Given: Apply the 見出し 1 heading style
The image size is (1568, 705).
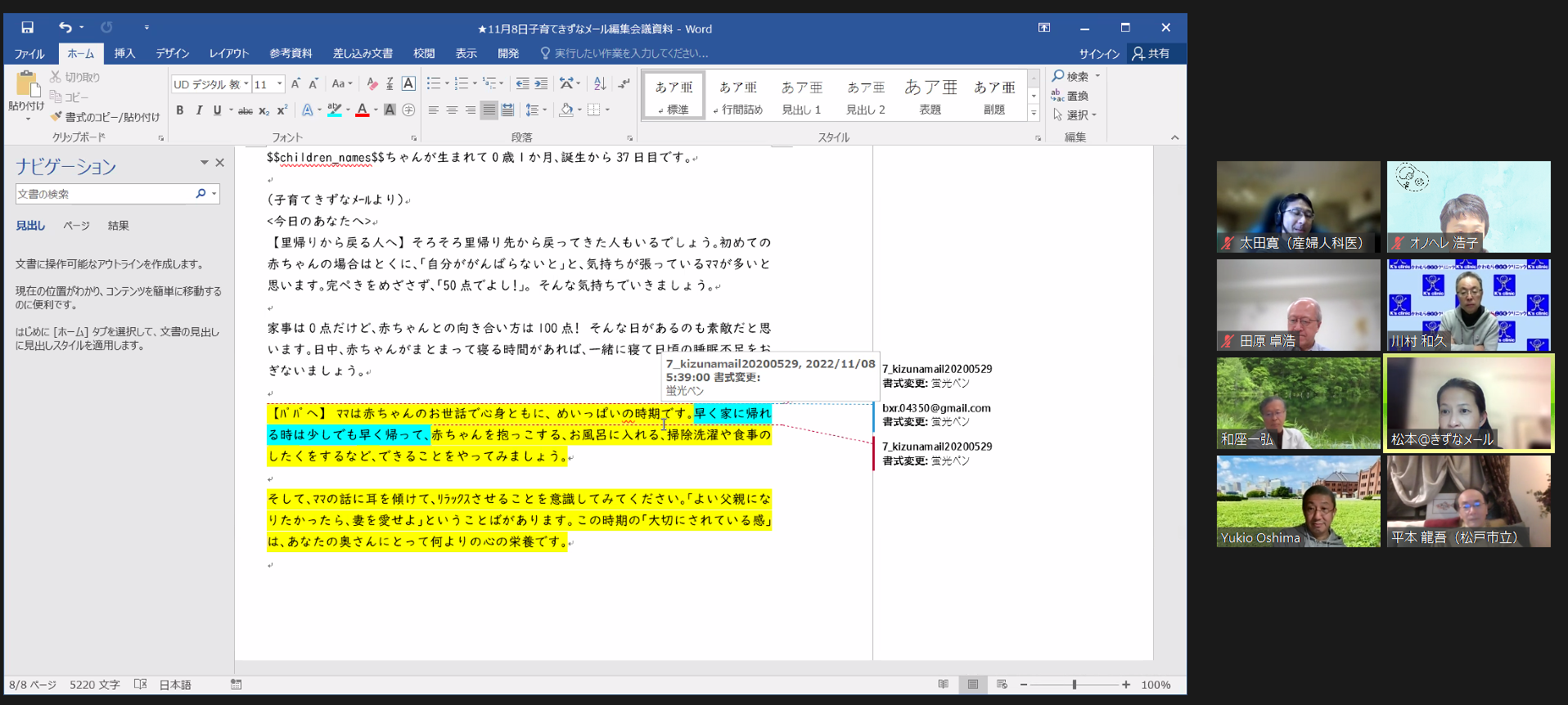Looking at the screenshot, I should [801, 97].
